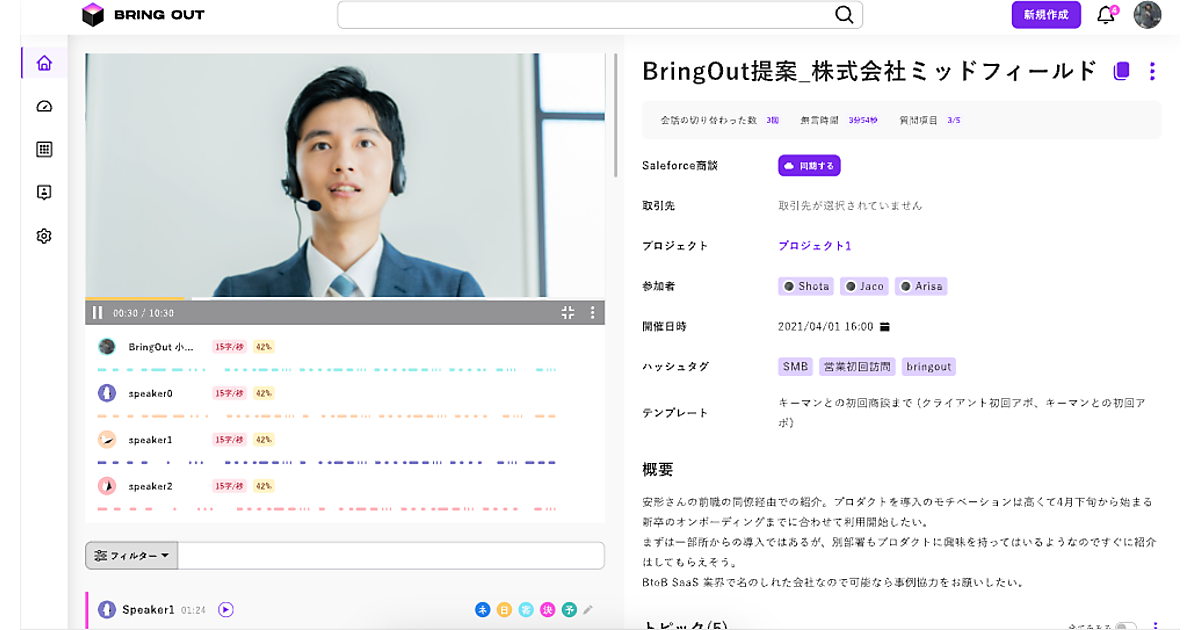Open the フィルター dropdown
The height and width of the screenshot is (630, 1200).
tap(132, 556)
